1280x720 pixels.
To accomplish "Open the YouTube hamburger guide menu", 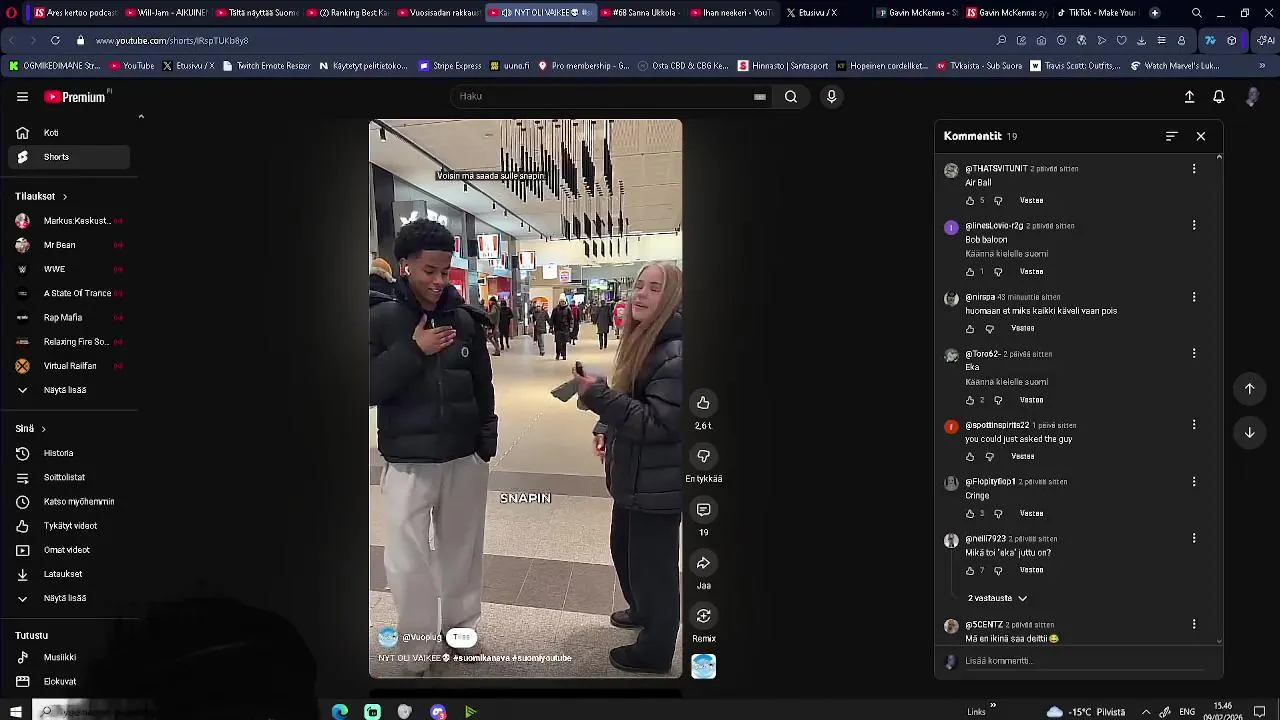I will 22,97.
